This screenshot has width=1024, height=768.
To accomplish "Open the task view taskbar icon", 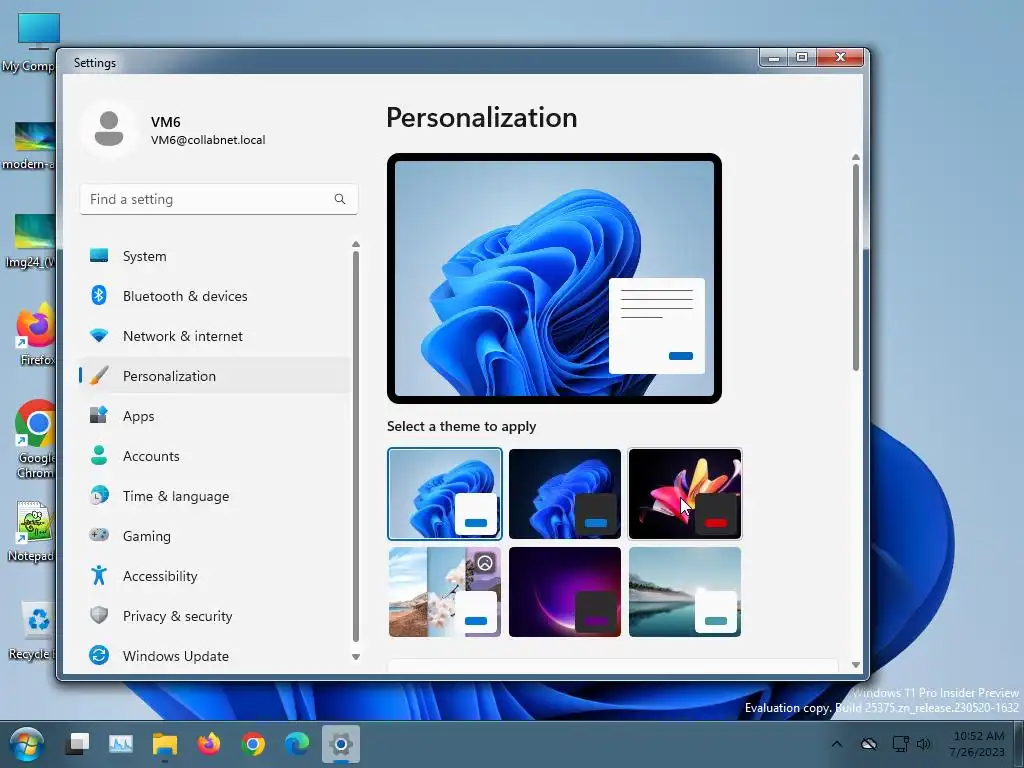I will (x=77, y=744).
